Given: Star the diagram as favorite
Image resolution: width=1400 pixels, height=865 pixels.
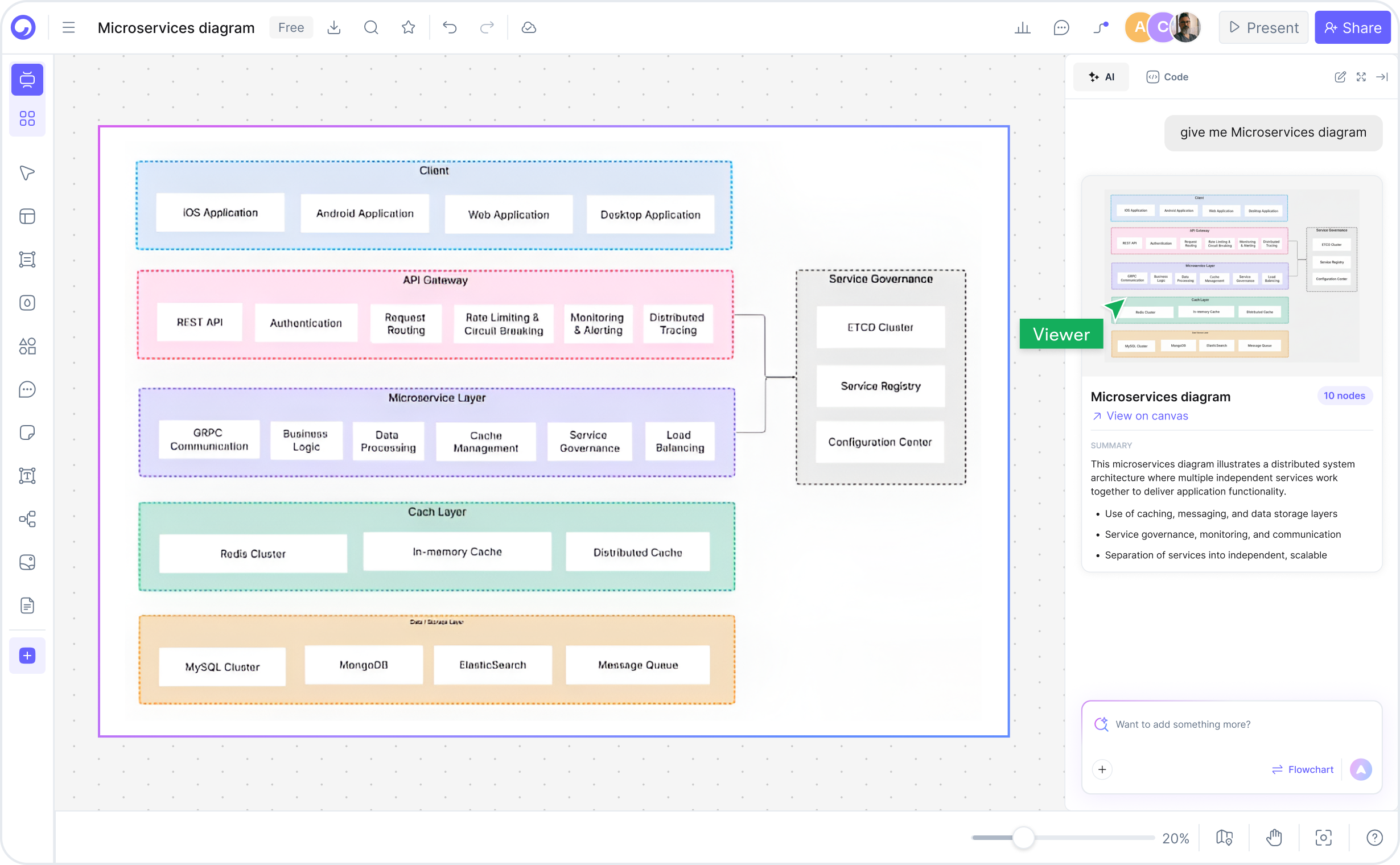Looking at the screenshot, I should click(409, 27).
